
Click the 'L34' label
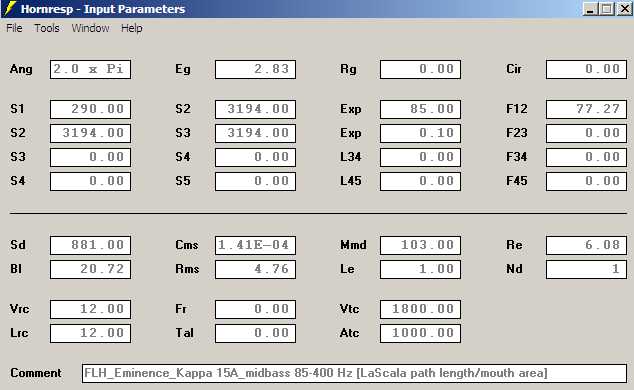tap(350, 157)
